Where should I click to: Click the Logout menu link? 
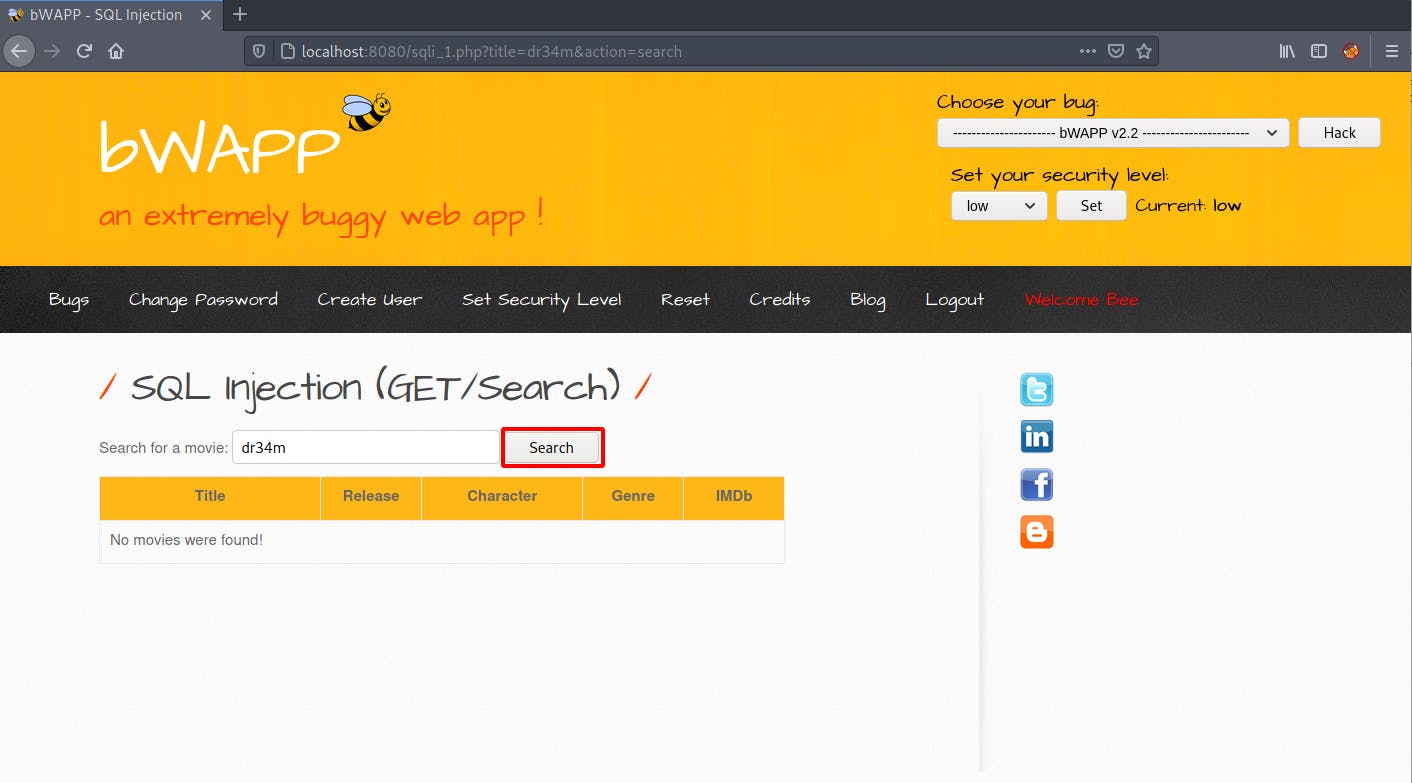pyautogui.click(x=955, y=299)
